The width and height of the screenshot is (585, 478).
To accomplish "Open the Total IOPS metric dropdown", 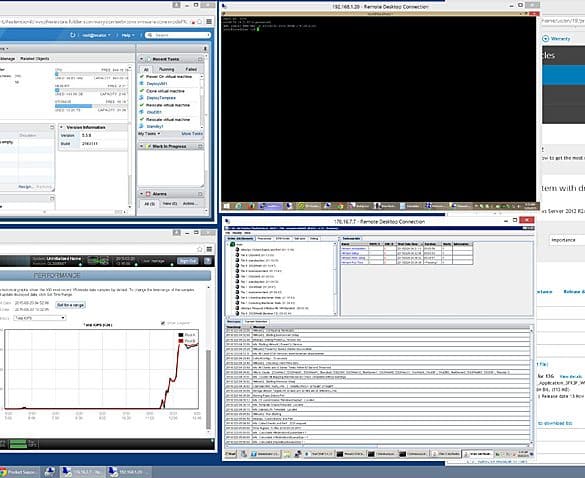I will coord(40,318).
